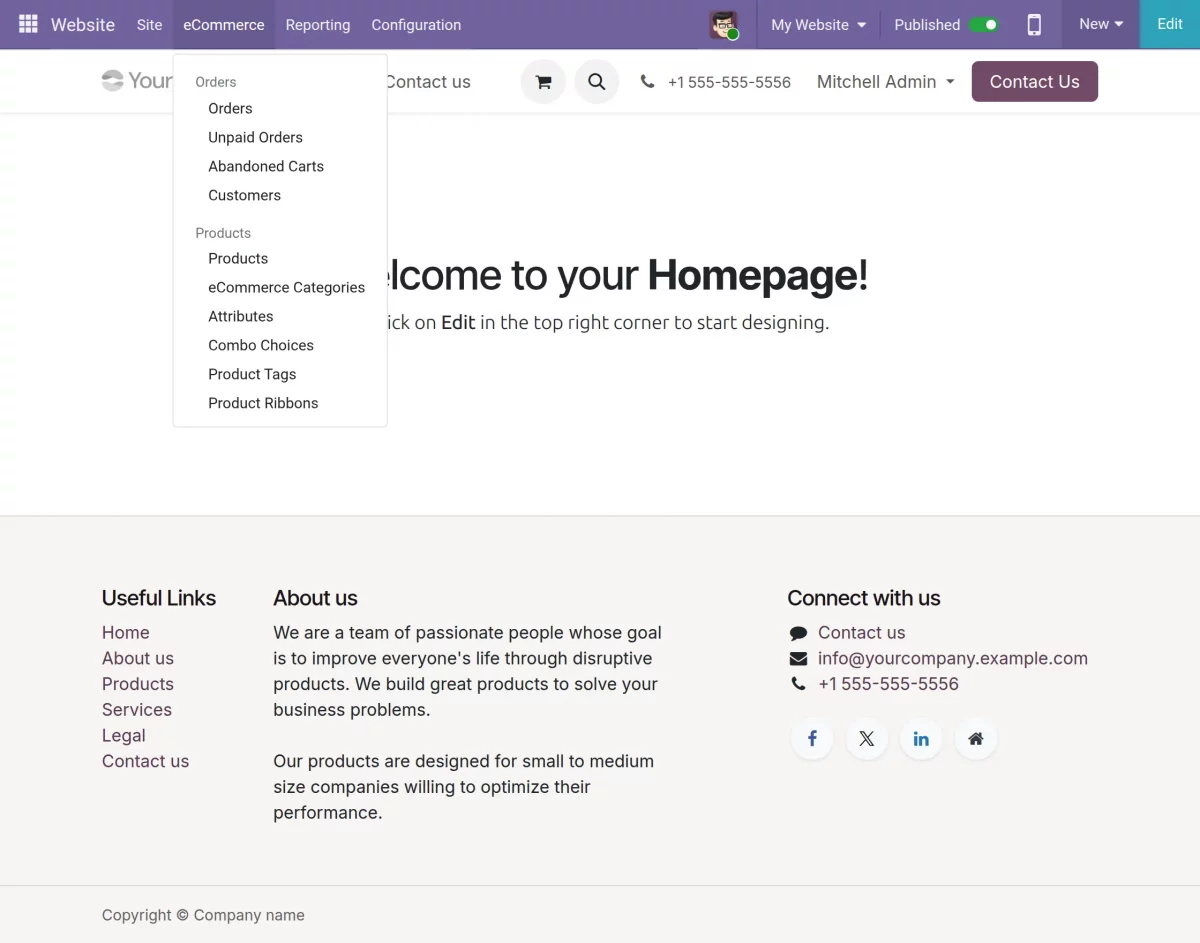Viewport: 1200px width, 943px height.
Task: Click the Copyright © Company name text
Action: 203,915
